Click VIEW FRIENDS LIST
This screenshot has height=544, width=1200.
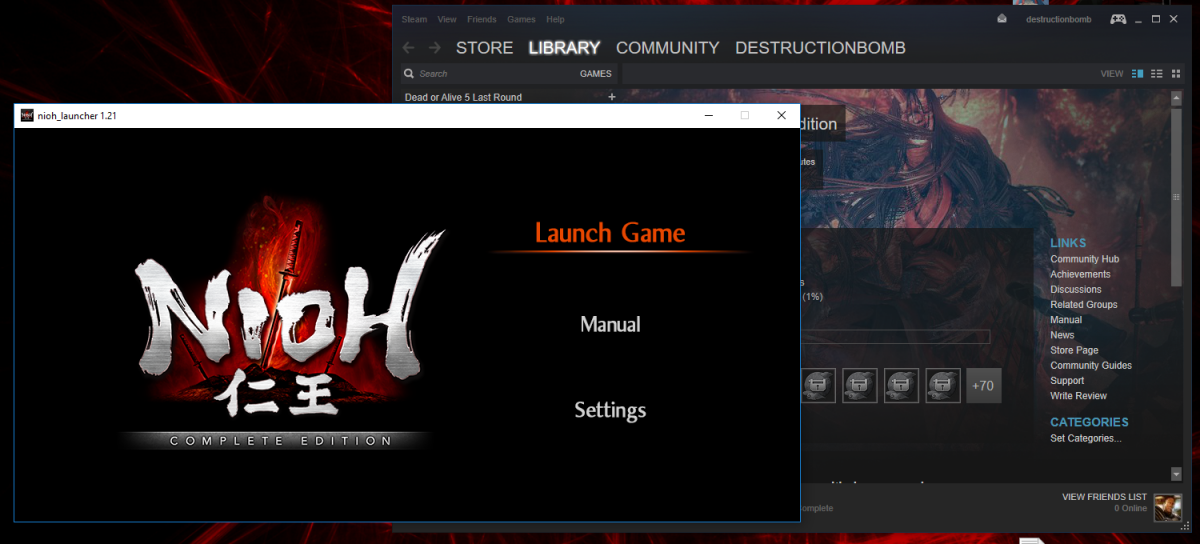tap(1104, 497)
